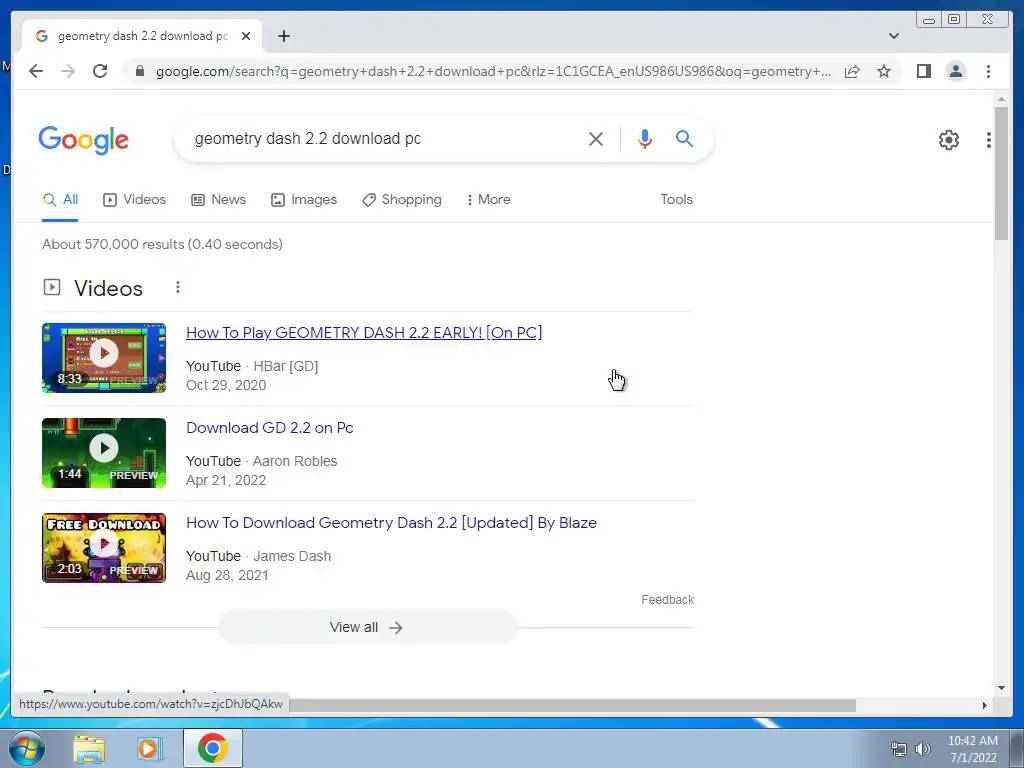Click the horizontal scrollbar thumb

click(x=571, y=705)
